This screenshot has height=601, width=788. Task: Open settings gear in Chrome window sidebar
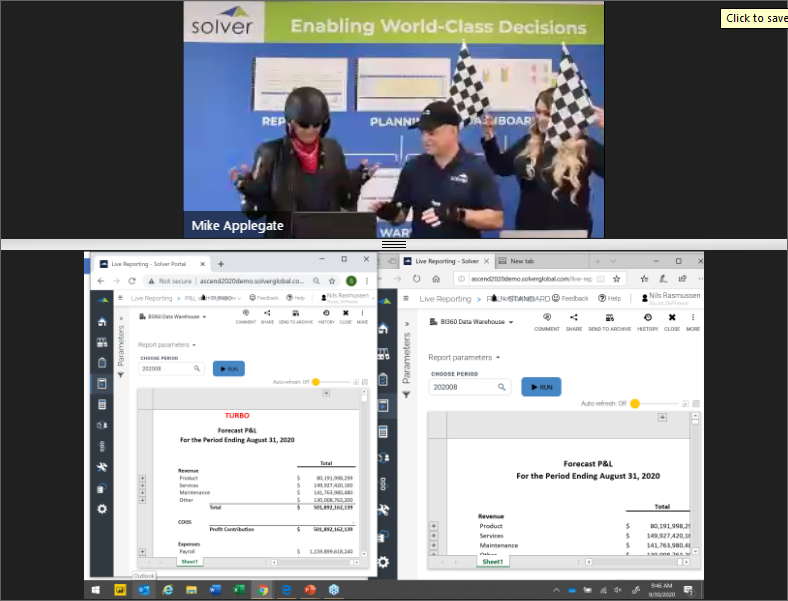(x=102, y=509)
